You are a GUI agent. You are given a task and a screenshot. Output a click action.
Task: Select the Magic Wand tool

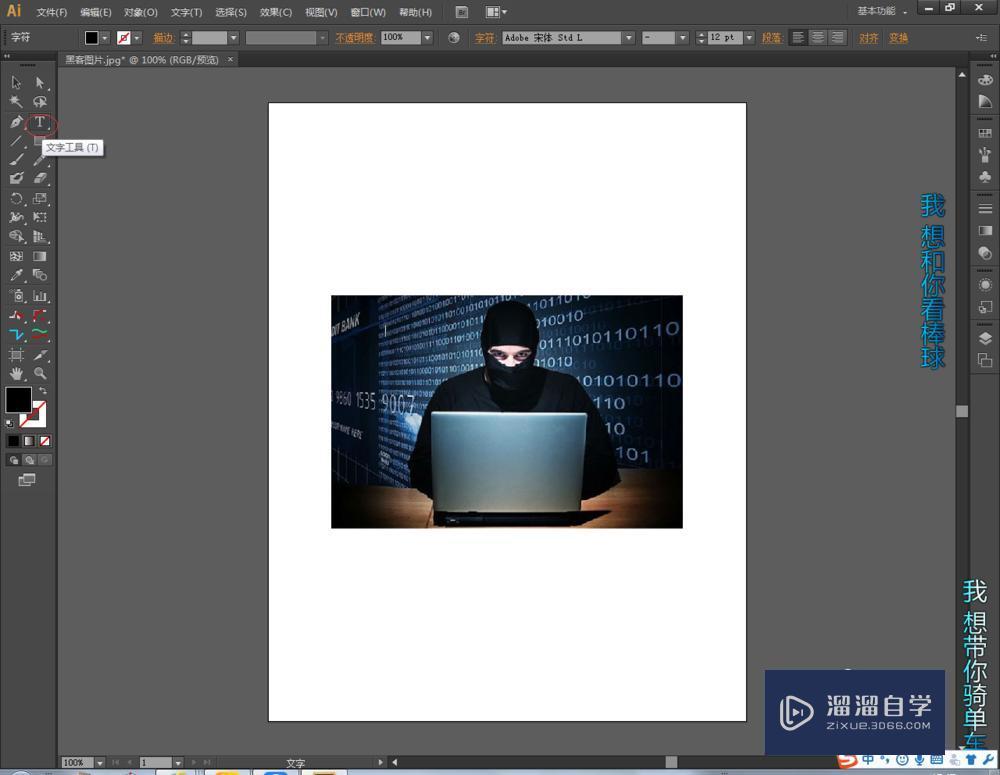pos(17,101)
